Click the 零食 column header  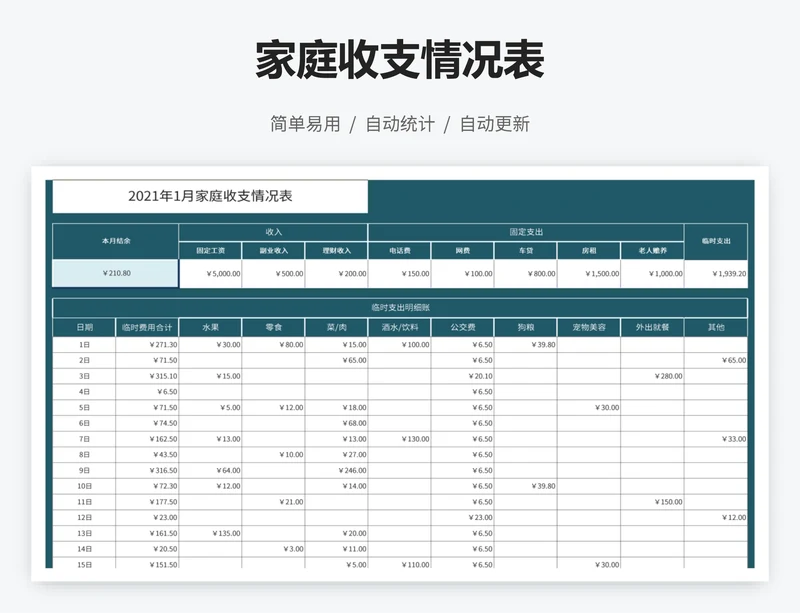point(273,327)
